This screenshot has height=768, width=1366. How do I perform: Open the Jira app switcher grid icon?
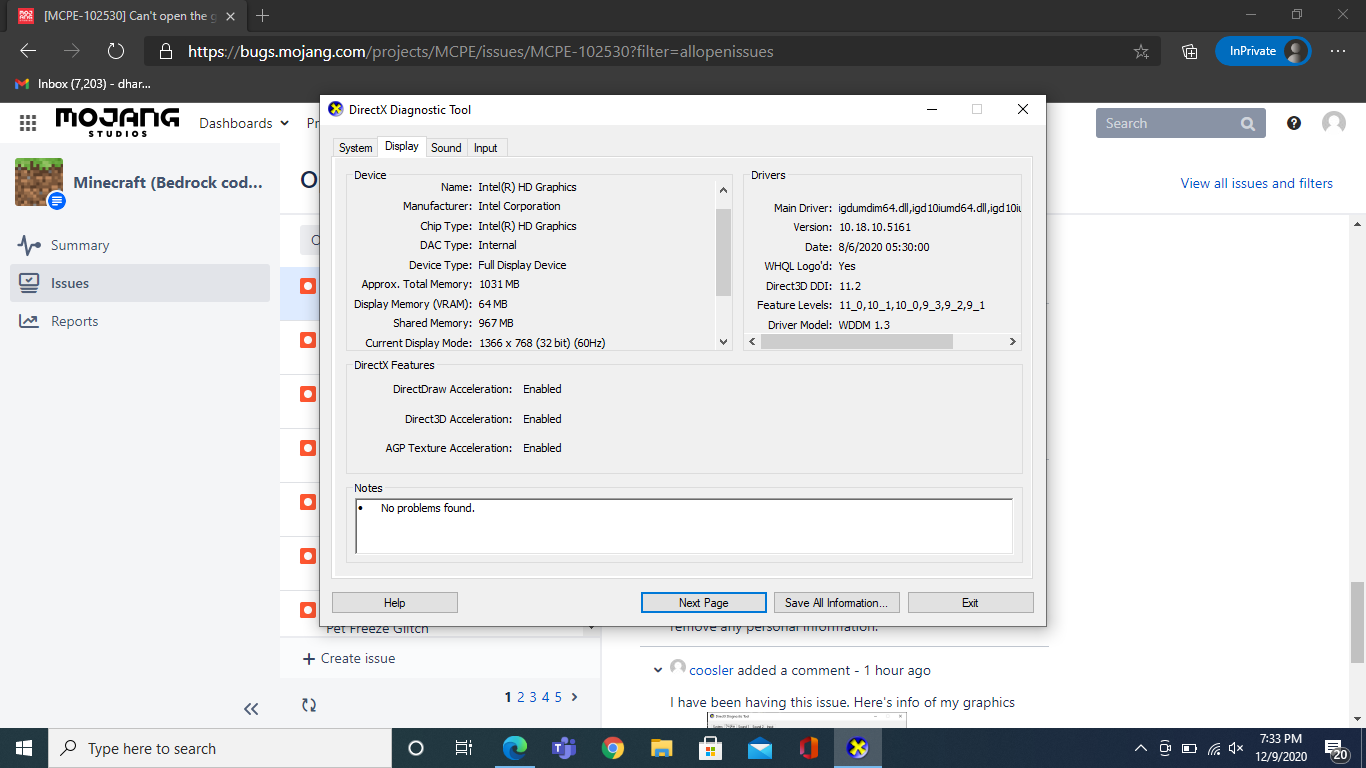pos(28,123)
